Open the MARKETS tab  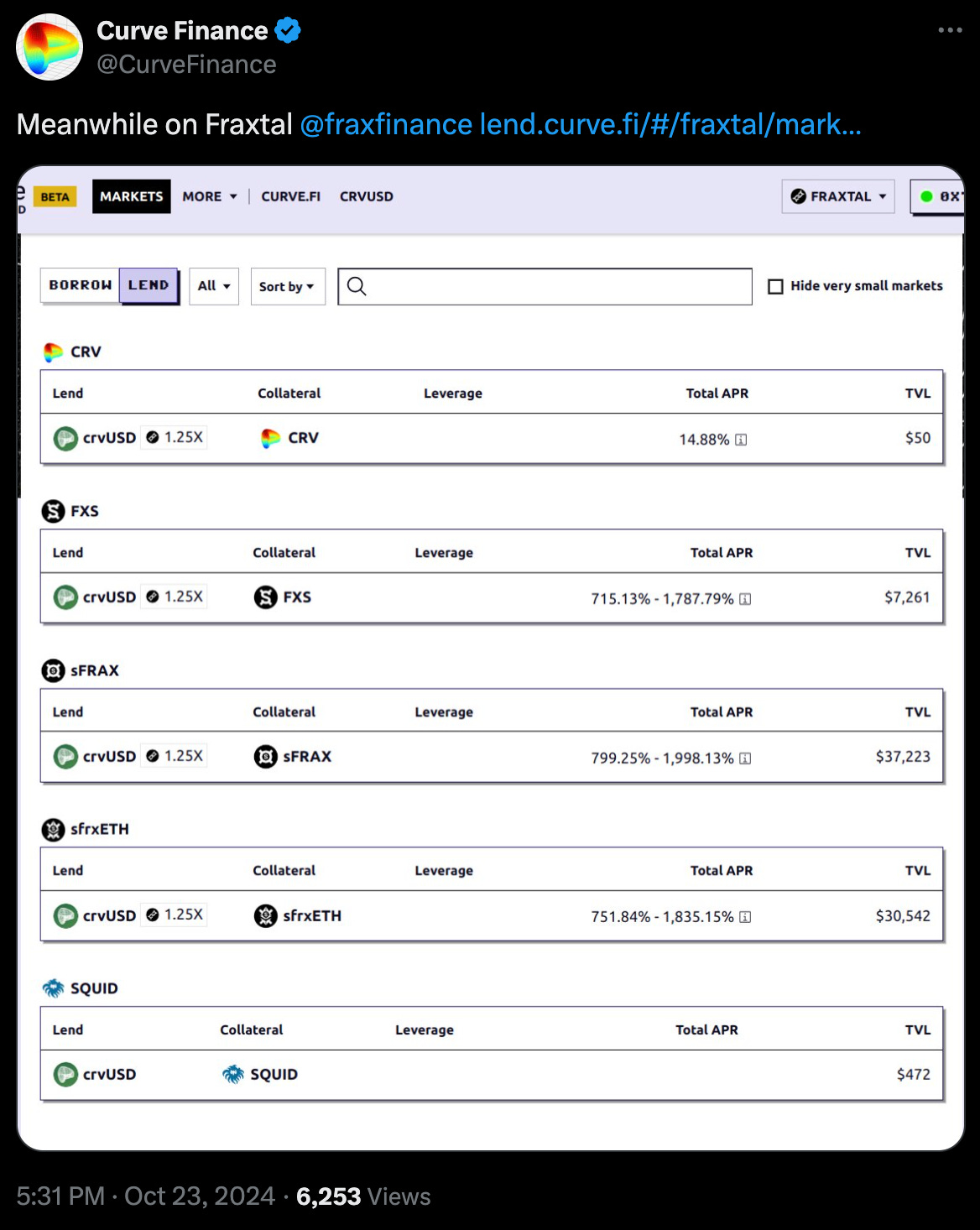(x=132, y=196)
